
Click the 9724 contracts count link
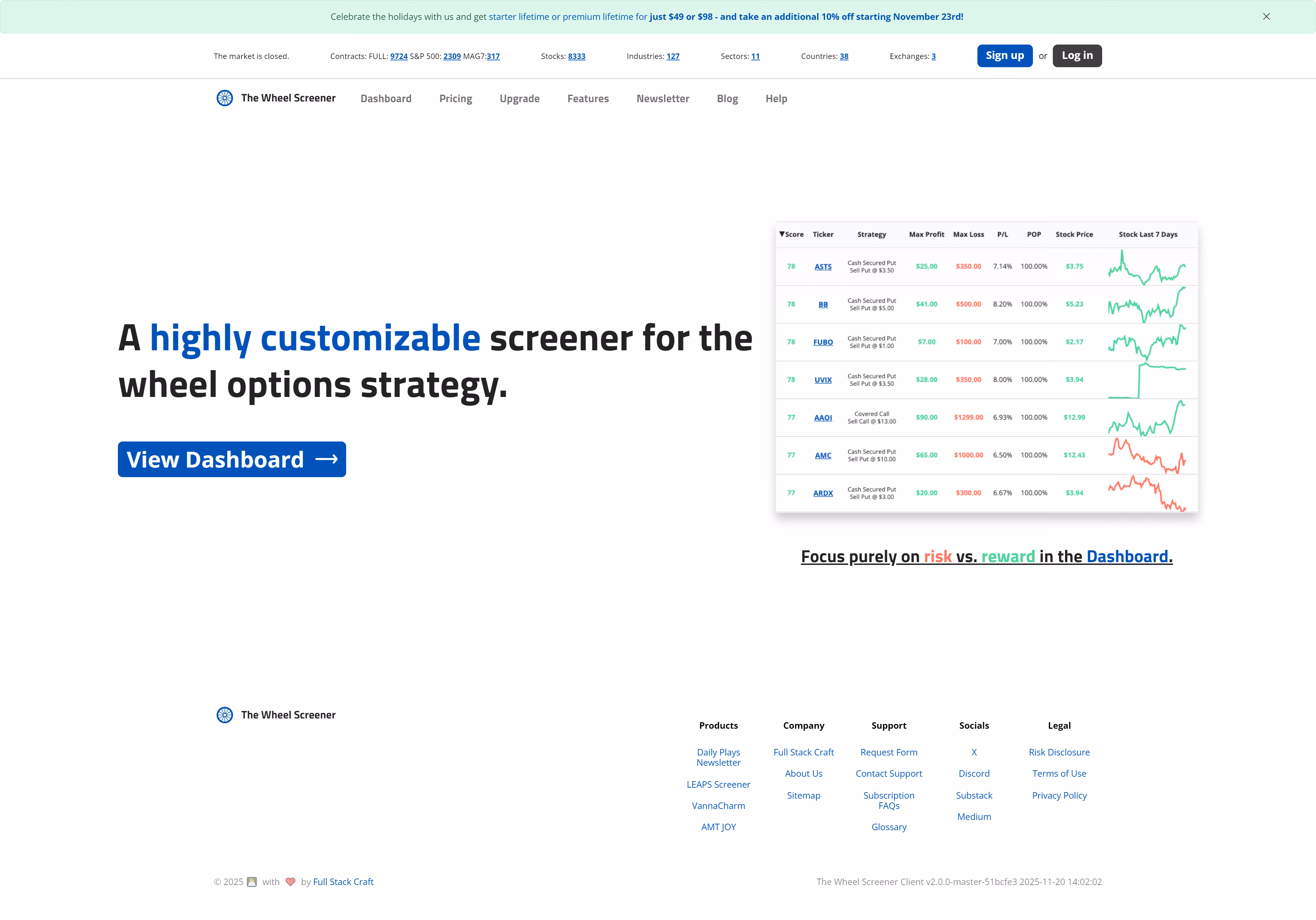coord(398,56)
